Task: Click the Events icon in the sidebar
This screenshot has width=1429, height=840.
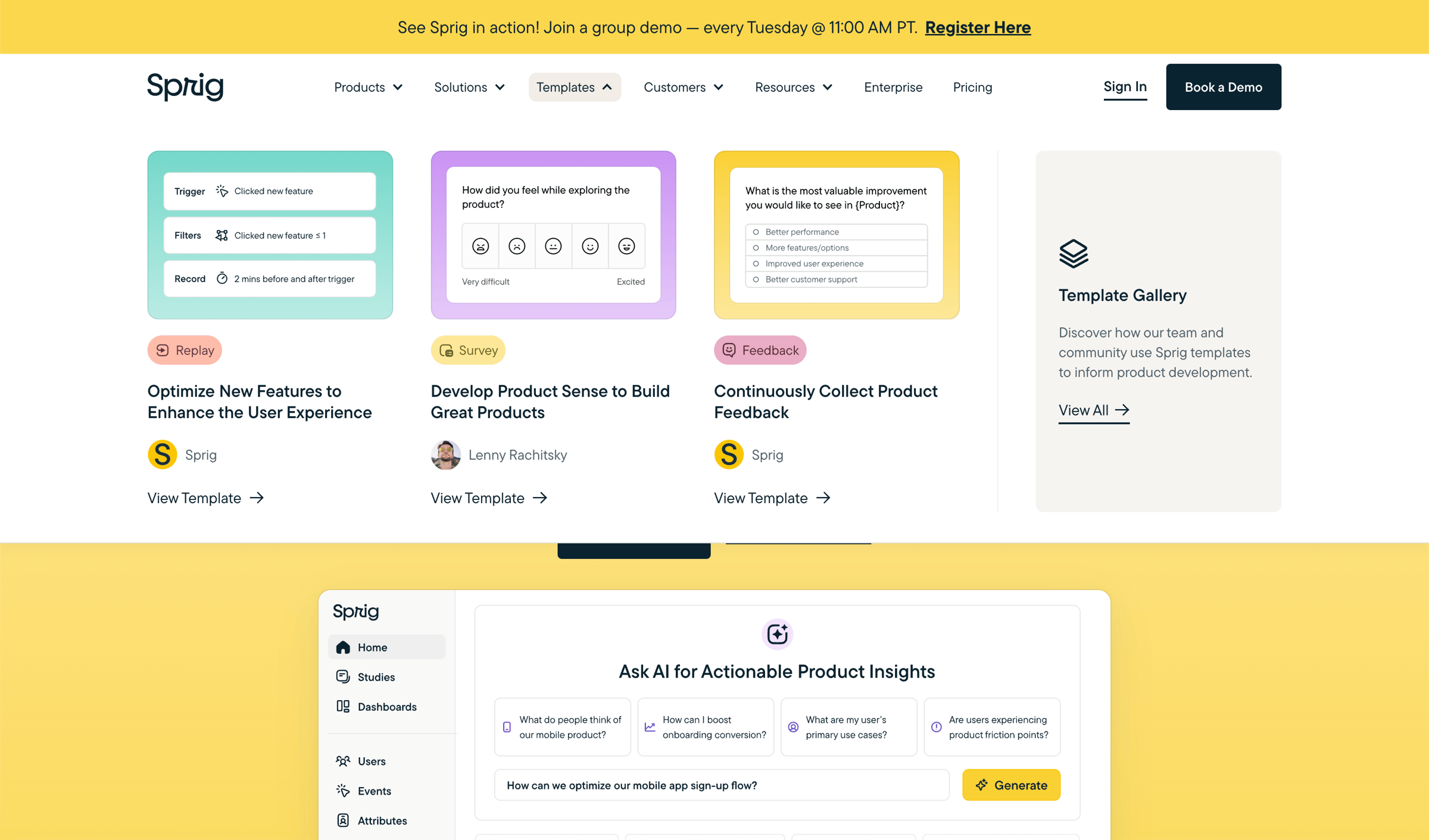Action: [x=343, y=791]
